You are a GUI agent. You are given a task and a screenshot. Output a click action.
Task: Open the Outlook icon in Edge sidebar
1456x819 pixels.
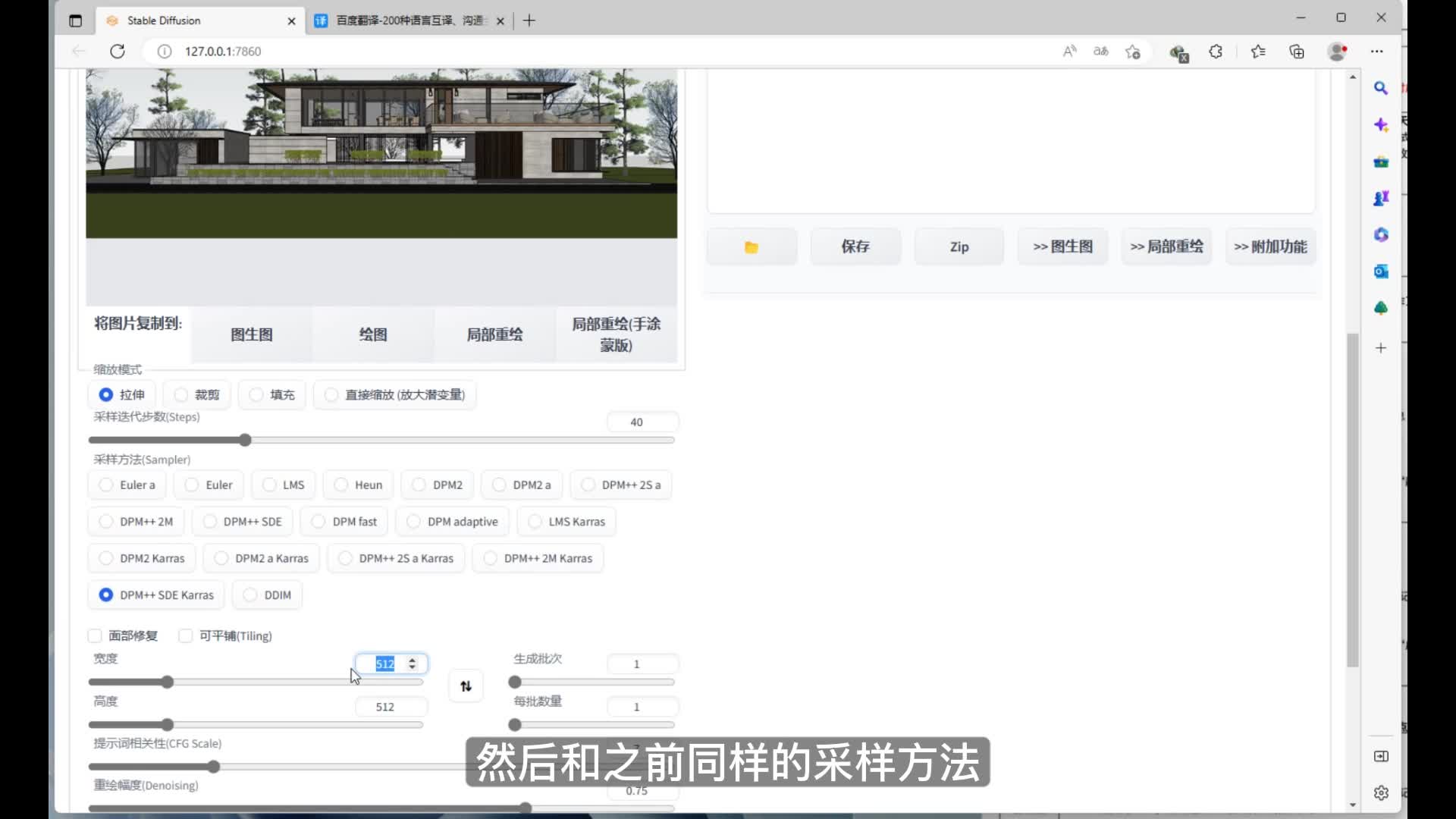click(1380, 271)
